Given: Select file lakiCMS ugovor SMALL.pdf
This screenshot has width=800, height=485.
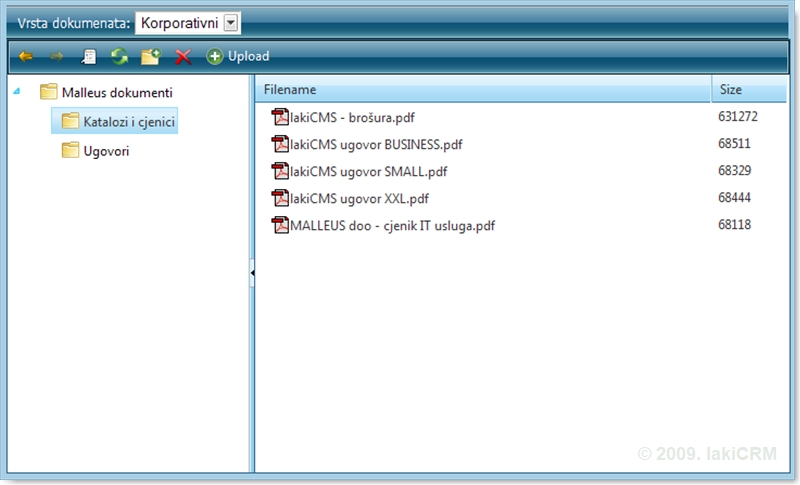Looking at the screenshot, I should click(x=368, y=171).
